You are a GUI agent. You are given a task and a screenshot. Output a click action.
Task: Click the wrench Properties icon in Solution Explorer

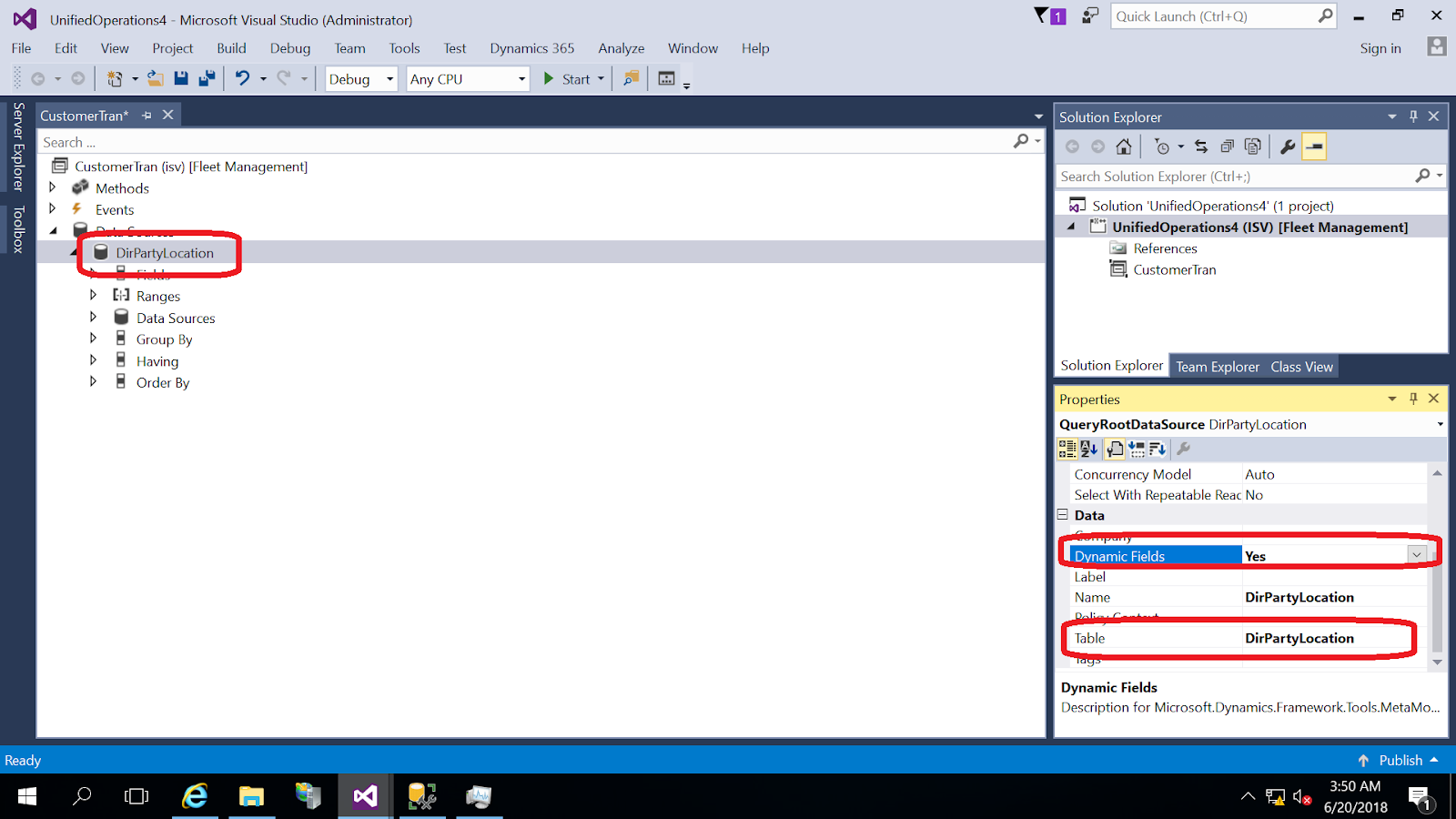(x=1288, y=147)
